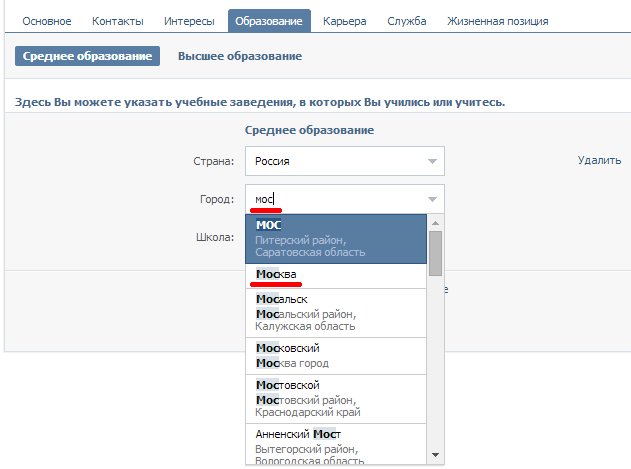Collapse the Город dropdown arrow

[x=432, y=199]
